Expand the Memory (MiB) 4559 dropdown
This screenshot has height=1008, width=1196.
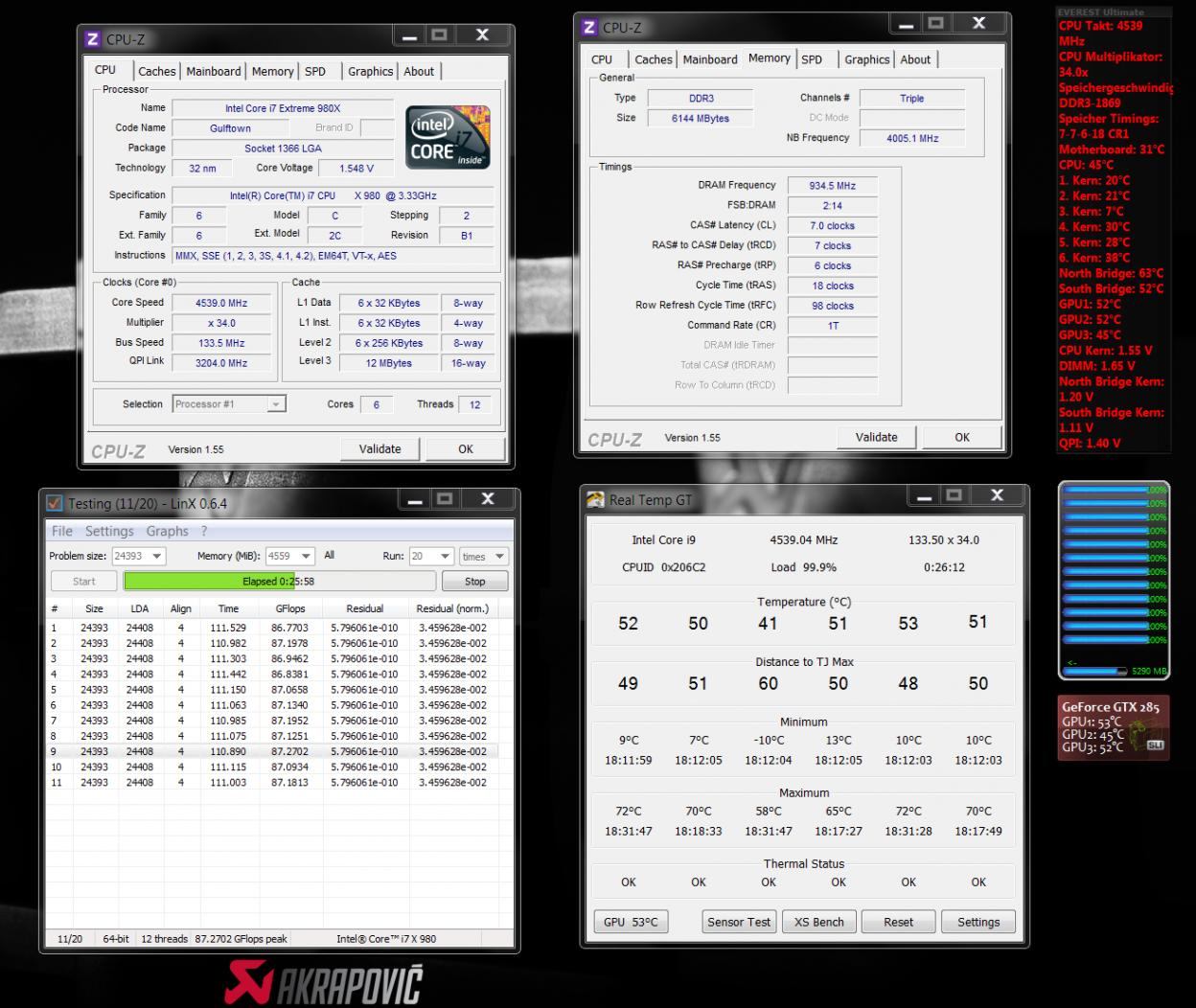pyautogui.click(x=307, y=556)
